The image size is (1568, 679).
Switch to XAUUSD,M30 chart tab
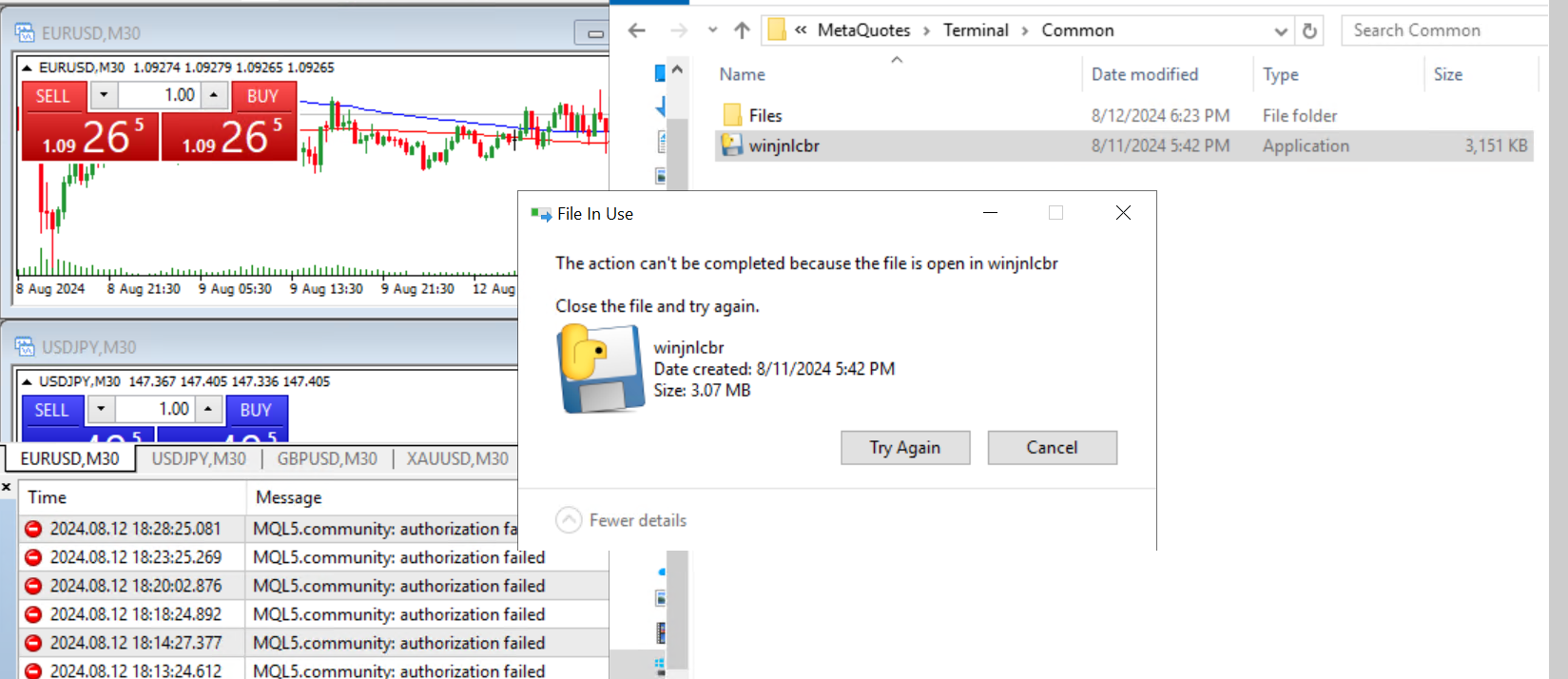point(457,458)
